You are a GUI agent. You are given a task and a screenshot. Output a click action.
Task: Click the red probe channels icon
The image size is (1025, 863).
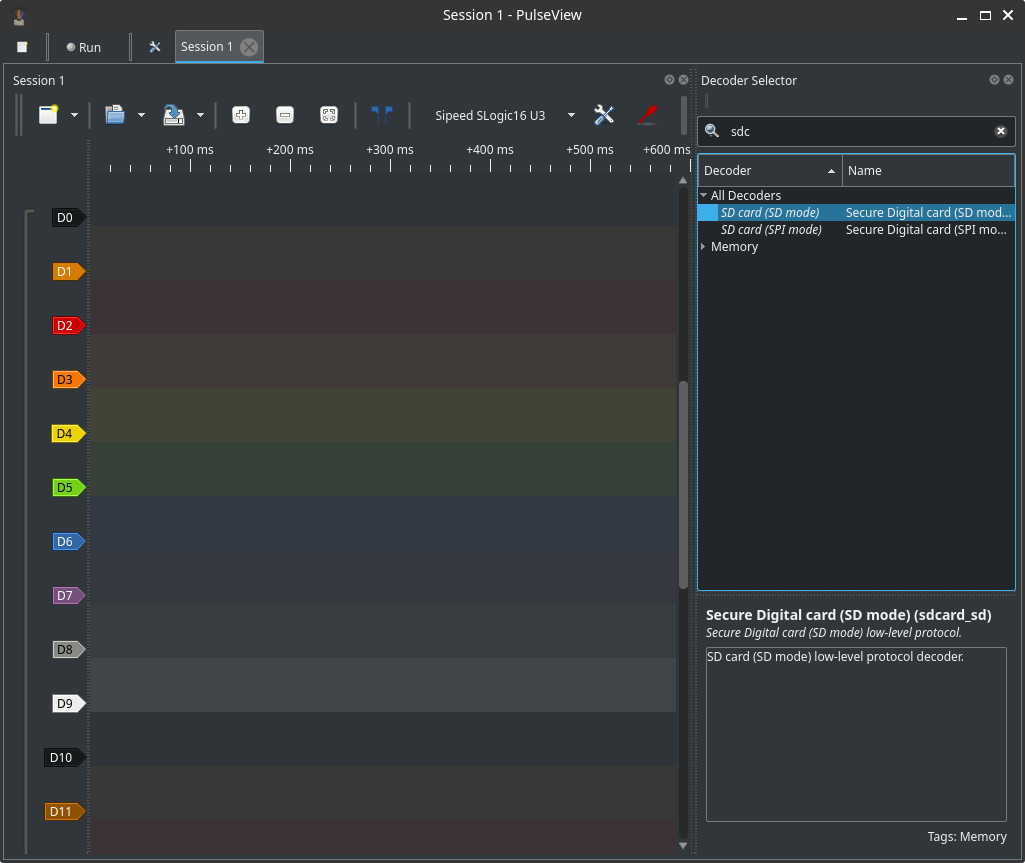pos(647,115)
